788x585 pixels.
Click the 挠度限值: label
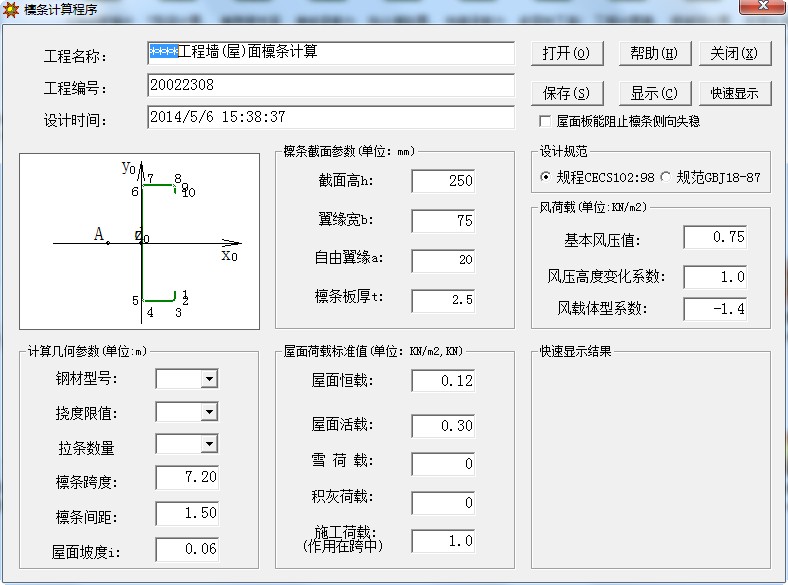coord(86,413)
